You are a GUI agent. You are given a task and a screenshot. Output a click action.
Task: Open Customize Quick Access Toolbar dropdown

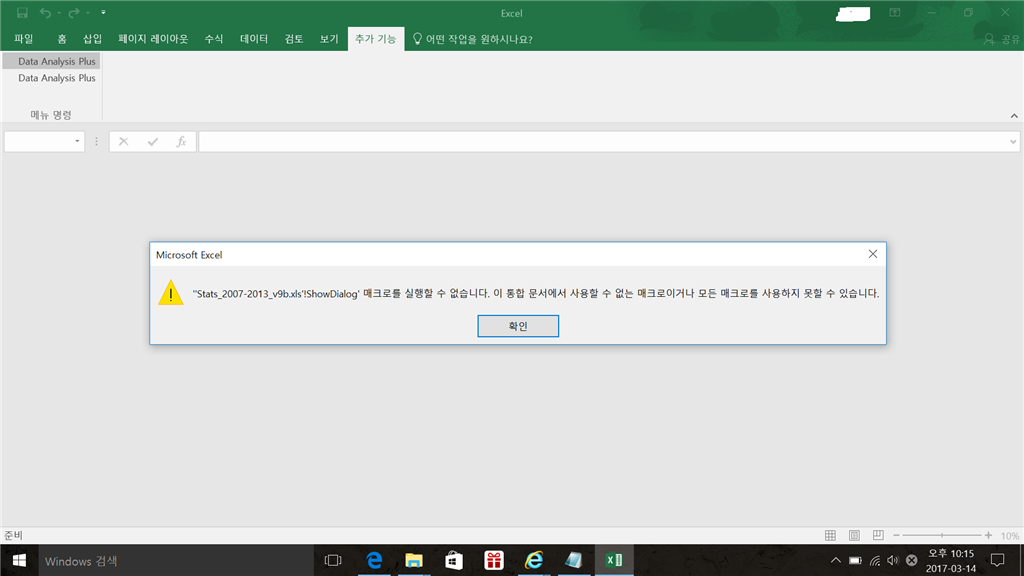[103, 12]
